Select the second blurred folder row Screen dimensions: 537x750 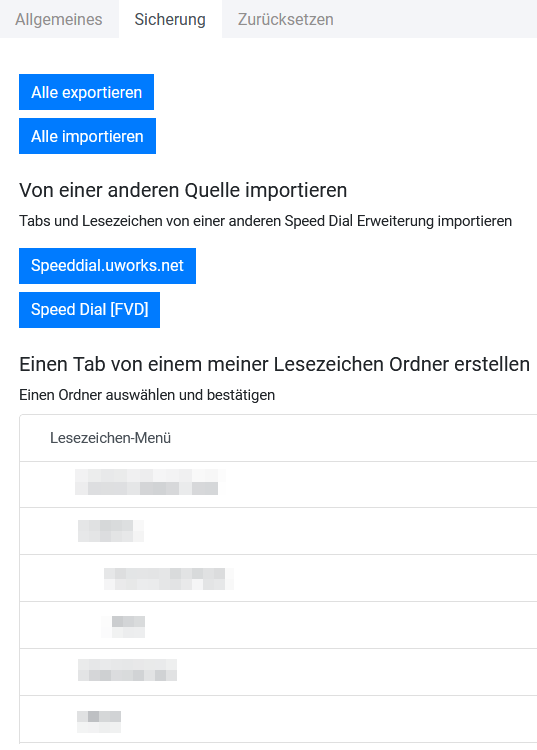278,531
